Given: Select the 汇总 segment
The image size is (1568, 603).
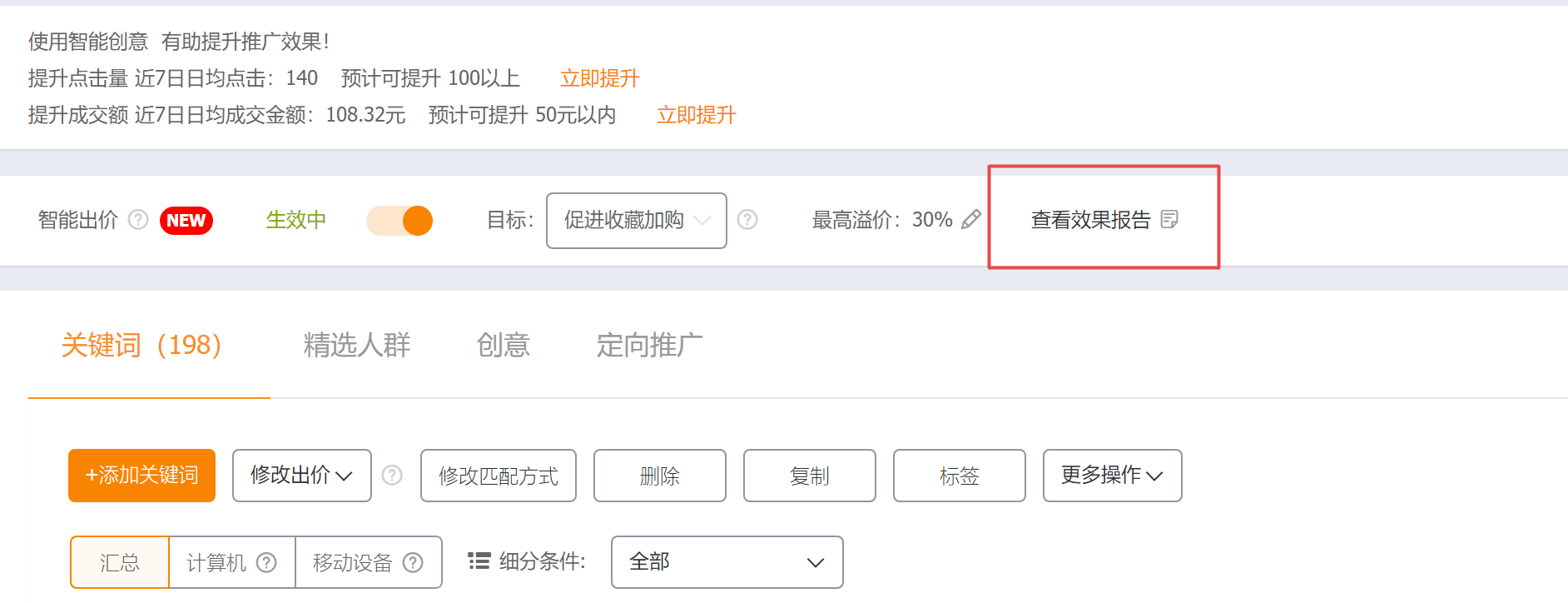Looking at the screenshot, I should pos(120,563).
